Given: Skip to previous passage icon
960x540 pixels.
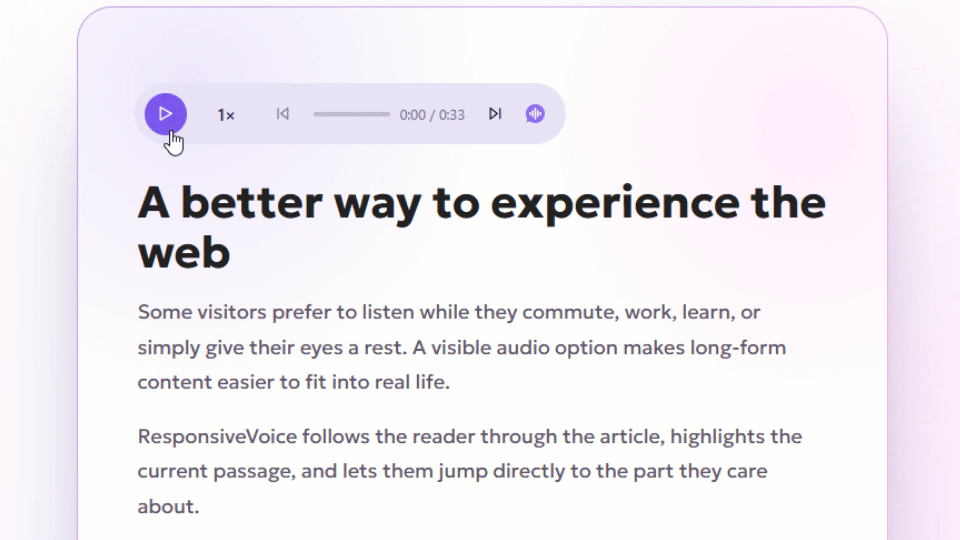Looking at the screenshot, I should click(x=282, y=114).
